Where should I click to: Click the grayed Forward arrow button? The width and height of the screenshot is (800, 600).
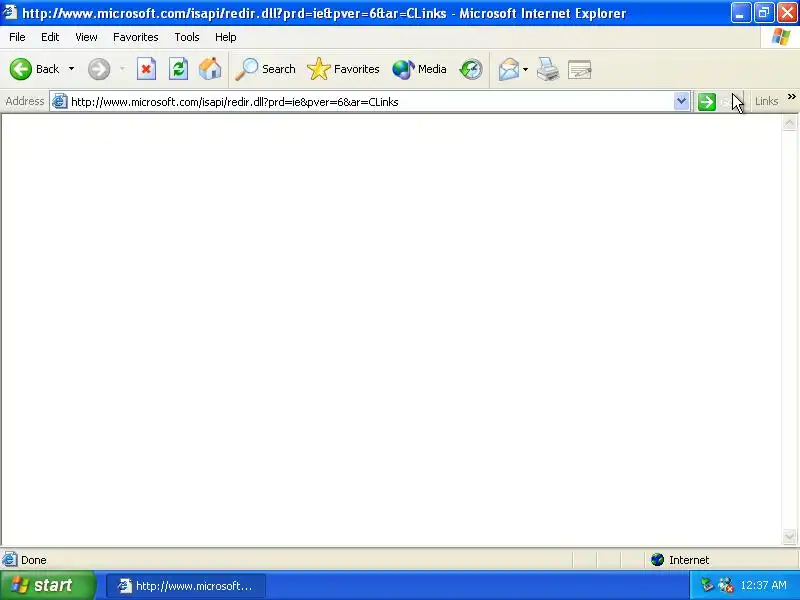(99, 69)
